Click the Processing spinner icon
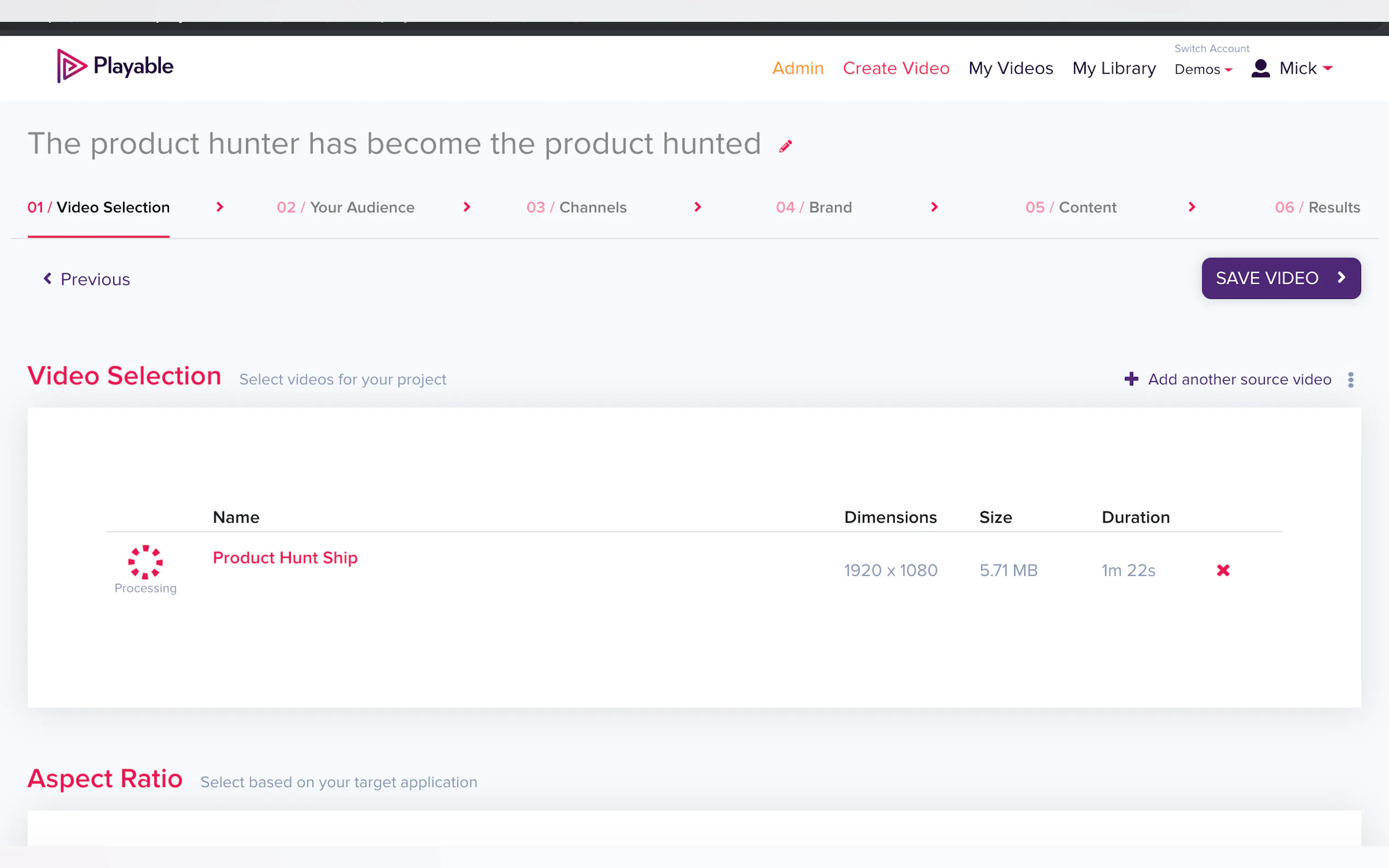The width and height of the screenshot is (1389, 868). point(145,562)
